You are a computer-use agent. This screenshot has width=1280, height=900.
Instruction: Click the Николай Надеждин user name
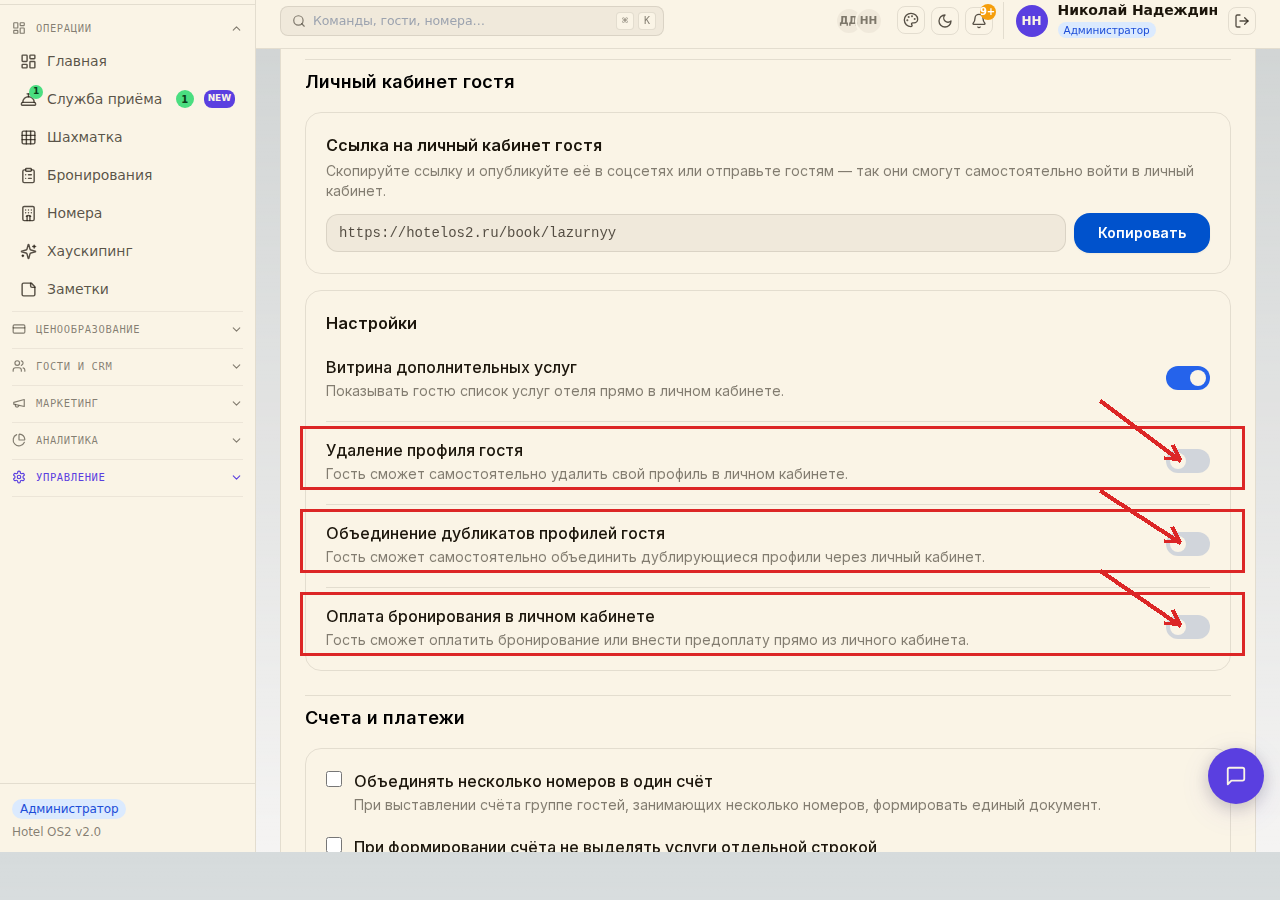1137,10
